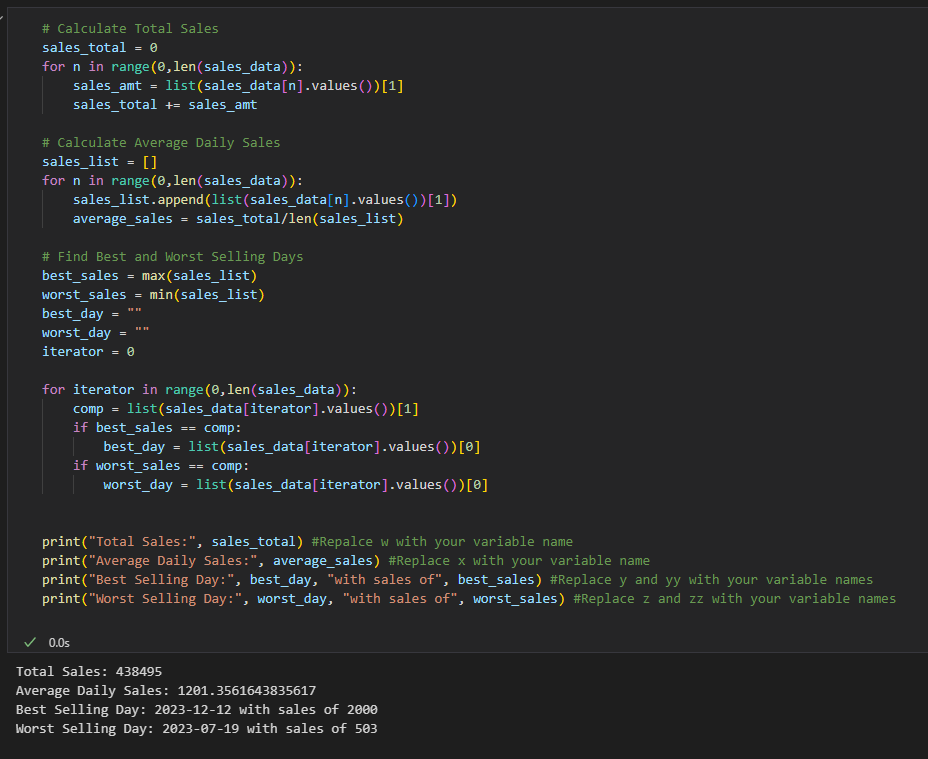This screenshot has height=759, width=928.
Task: Click the 'Total Sales: 438495' output line
Action: (89, 671)
